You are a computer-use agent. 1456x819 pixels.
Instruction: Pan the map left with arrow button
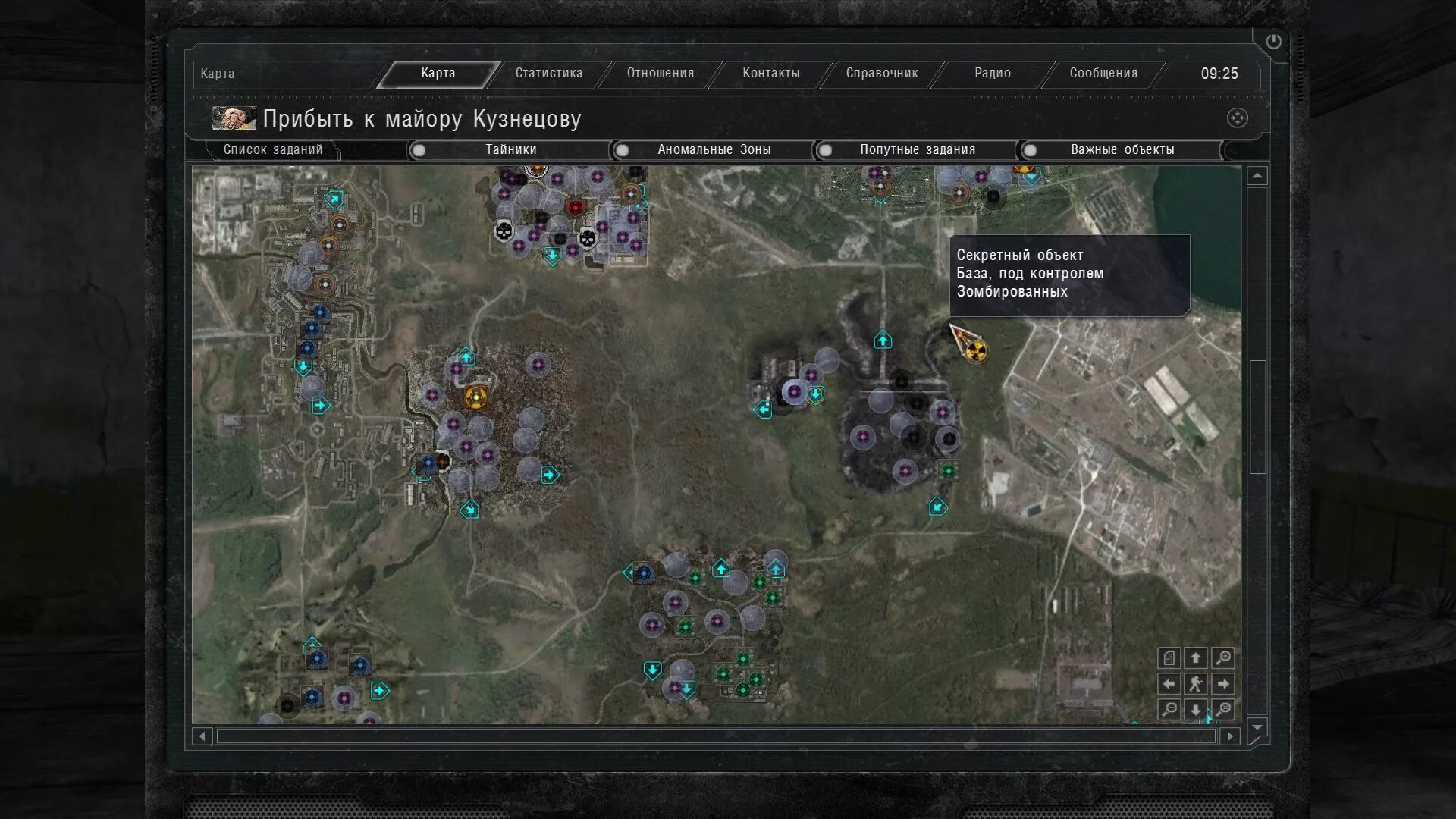click(1169, 684)
